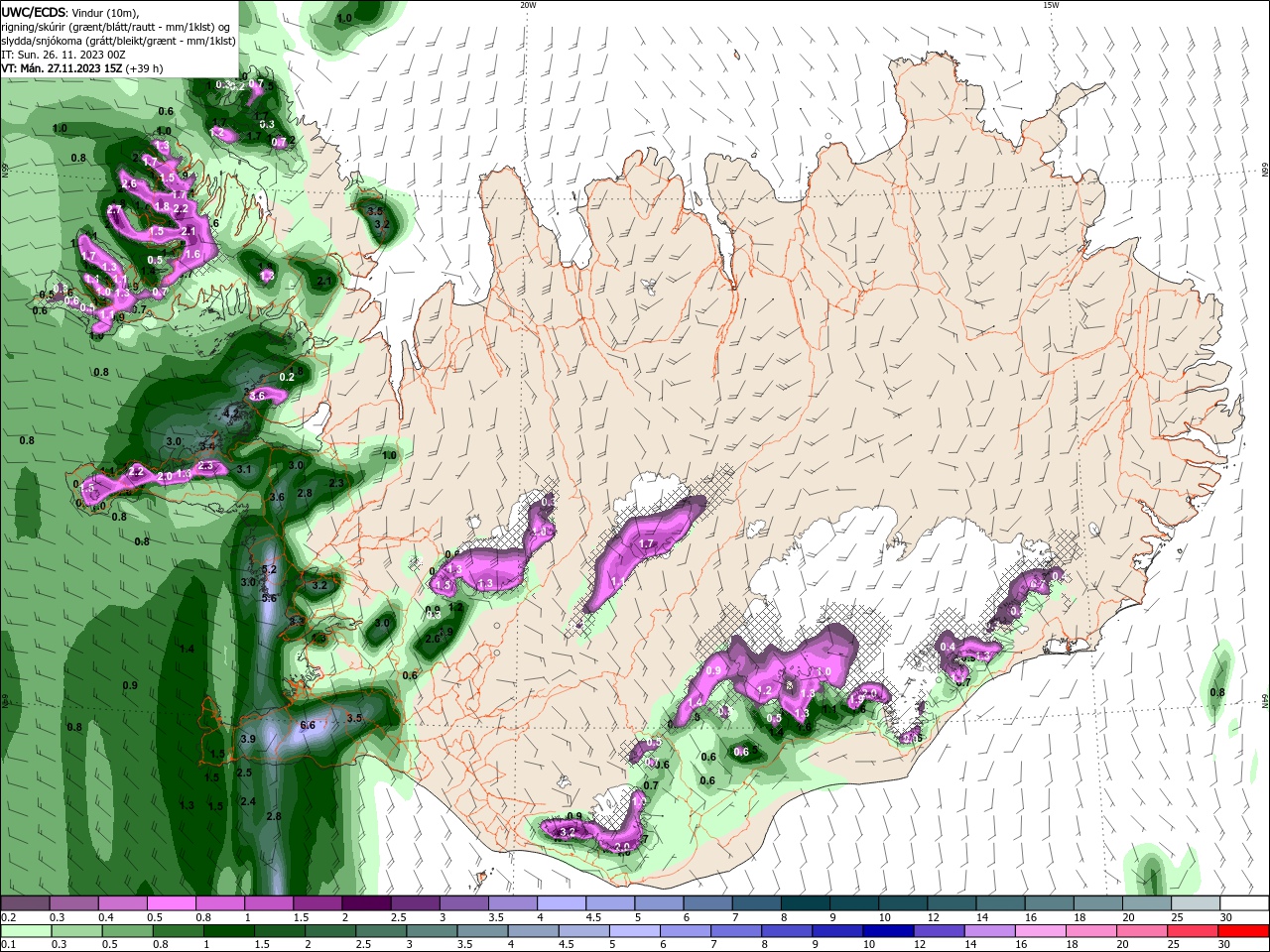Select lilac rain swatch starting at 14
The width and height of the screenshot is (1270, 952).
pos(990,931)
